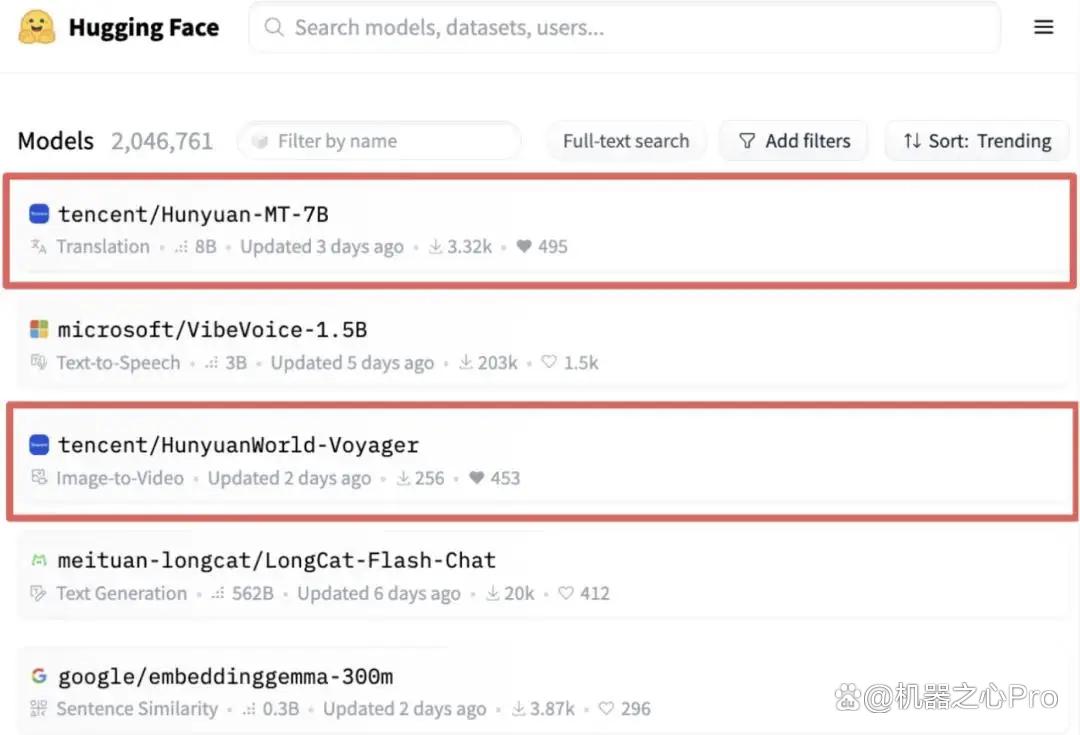Click the Google logo beside embeddinggemma-300m
This screenshot has height=735, width=1080.
tap(39, 676)
